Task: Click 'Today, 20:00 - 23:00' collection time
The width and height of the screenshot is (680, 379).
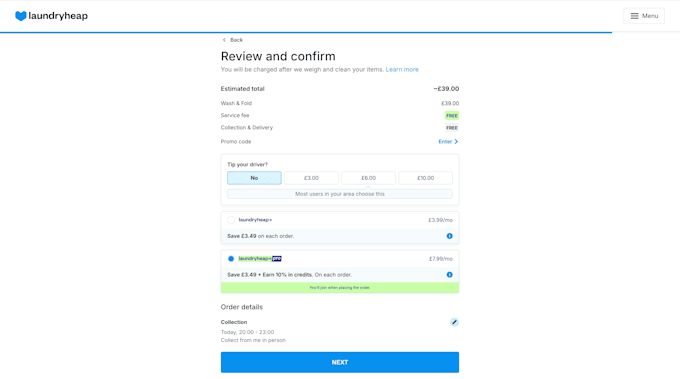Action: coord(247,332)
